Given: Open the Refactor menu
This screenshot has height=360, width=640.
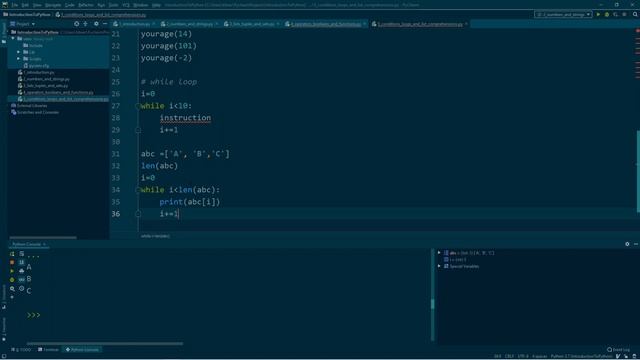Looking at the screenshot, I should 86,5.
